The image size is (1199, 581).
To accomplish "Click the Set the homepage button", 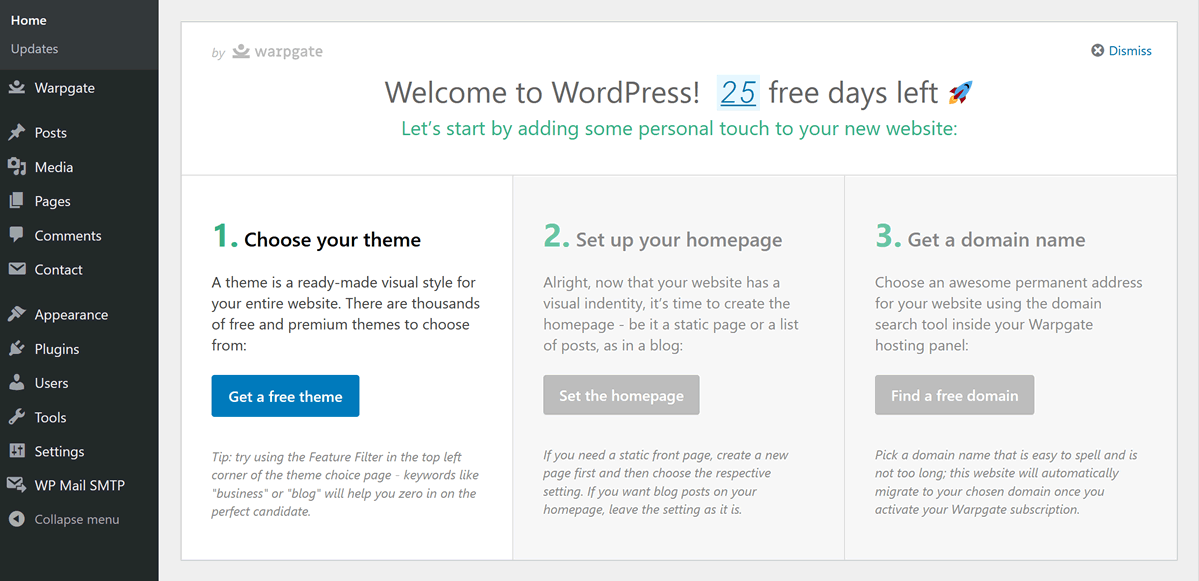I will [621, 395].
